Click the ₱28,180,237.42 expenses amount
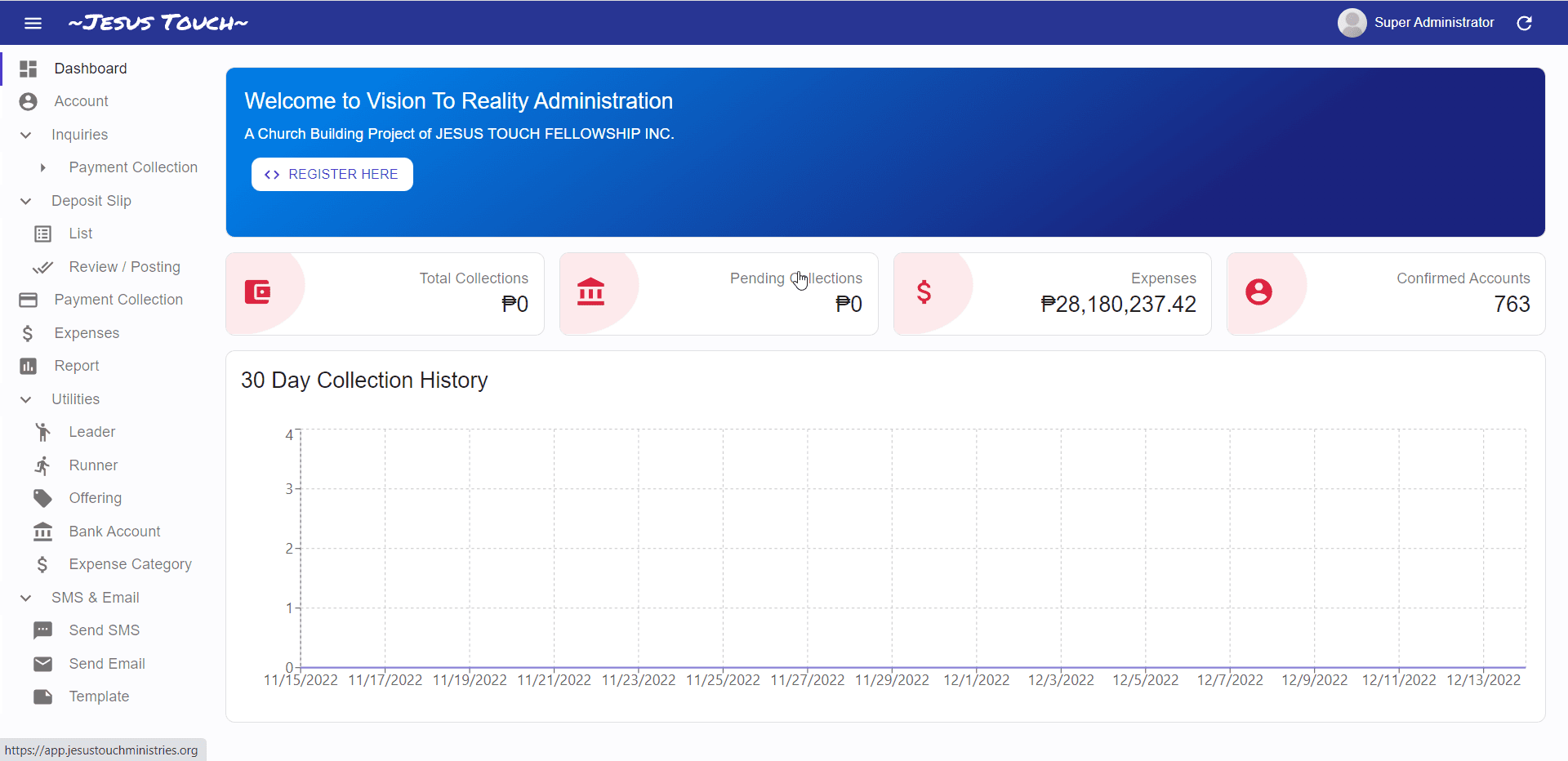 click(x=1118, y=305)
